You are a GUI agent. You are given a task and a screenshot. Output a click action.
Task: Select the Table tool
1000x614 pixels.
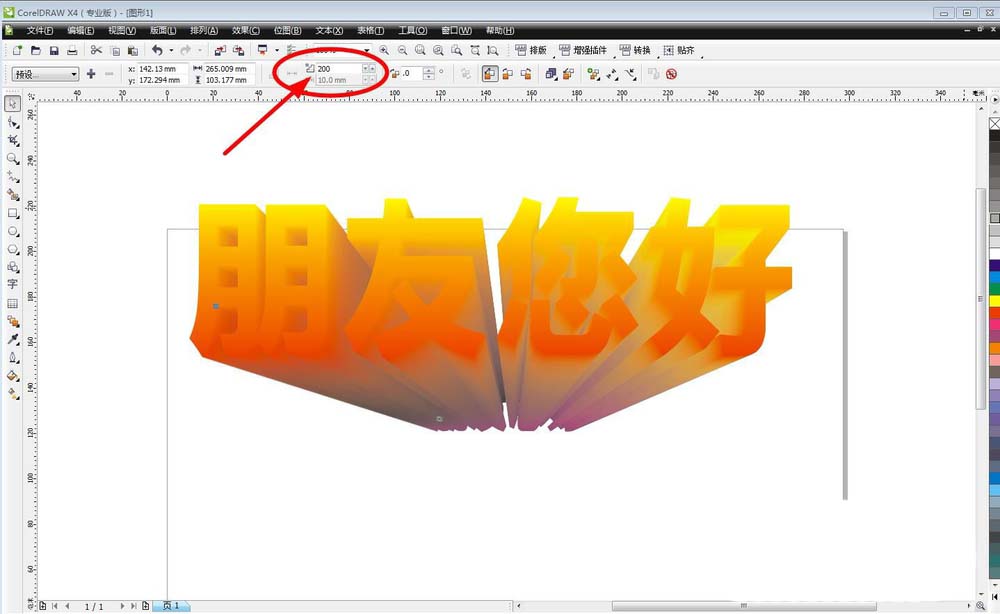pos(13,303)
